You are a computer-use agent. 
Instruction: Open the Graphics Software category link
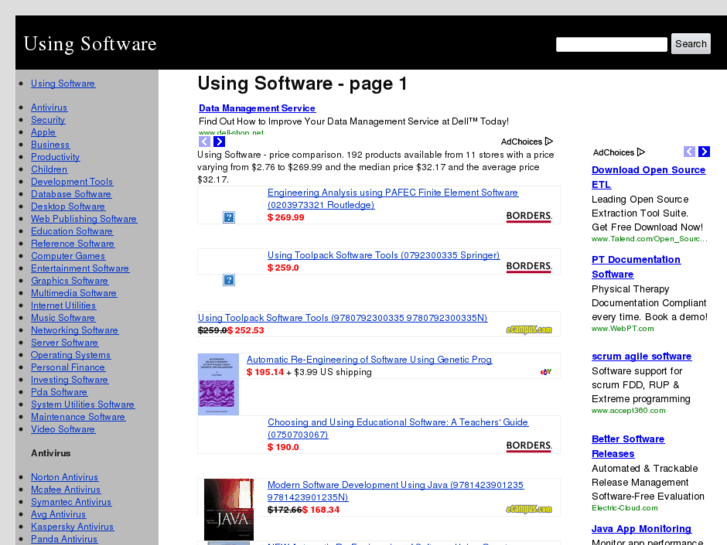coord(70,281)
